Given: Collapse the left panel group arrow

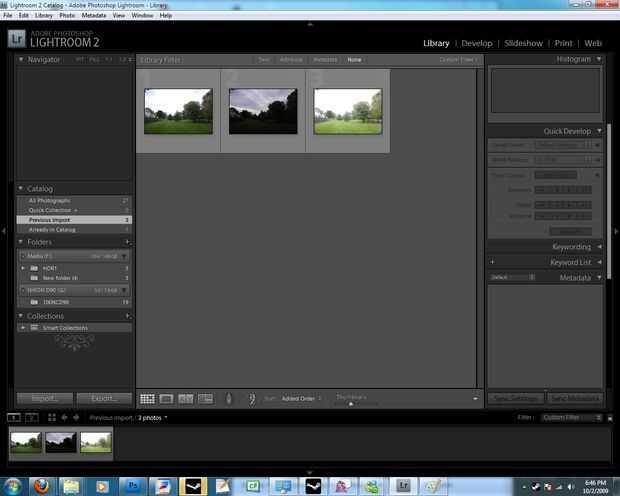Looking at the screenshot, I should tap(4, 231).
